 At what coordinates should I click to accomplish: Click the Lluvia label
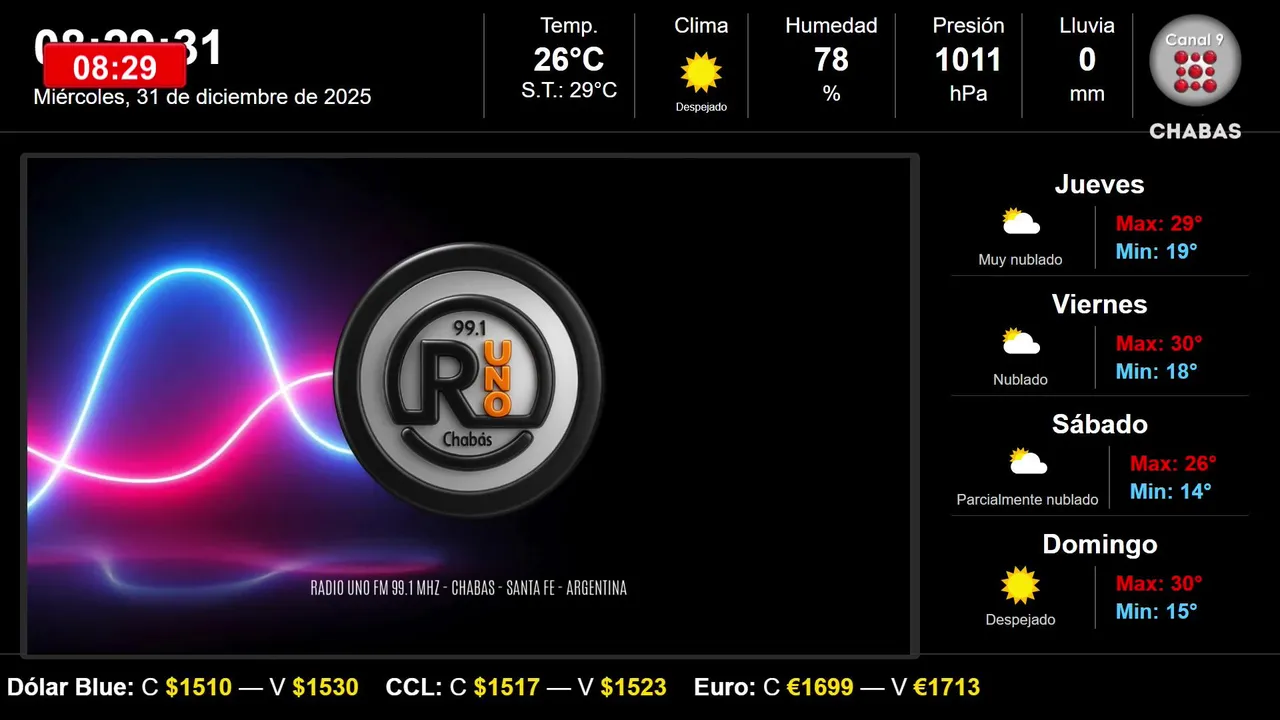[x=1087, y=25]
